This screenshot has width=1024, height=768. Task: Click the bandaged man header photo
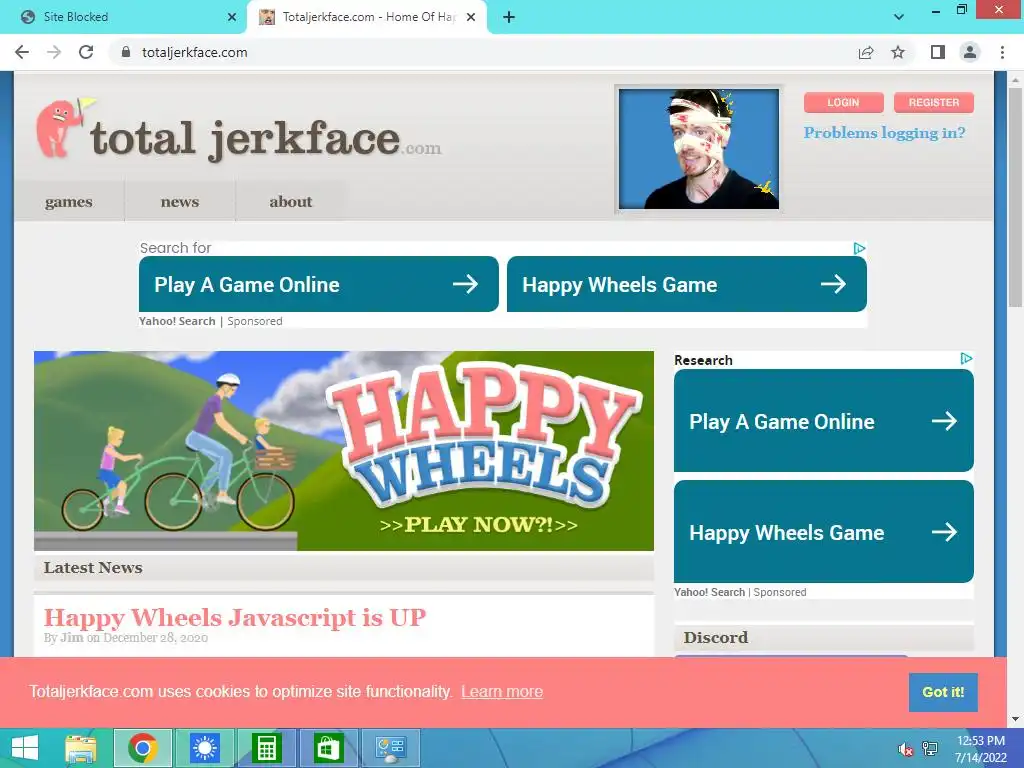coord(699,149)
